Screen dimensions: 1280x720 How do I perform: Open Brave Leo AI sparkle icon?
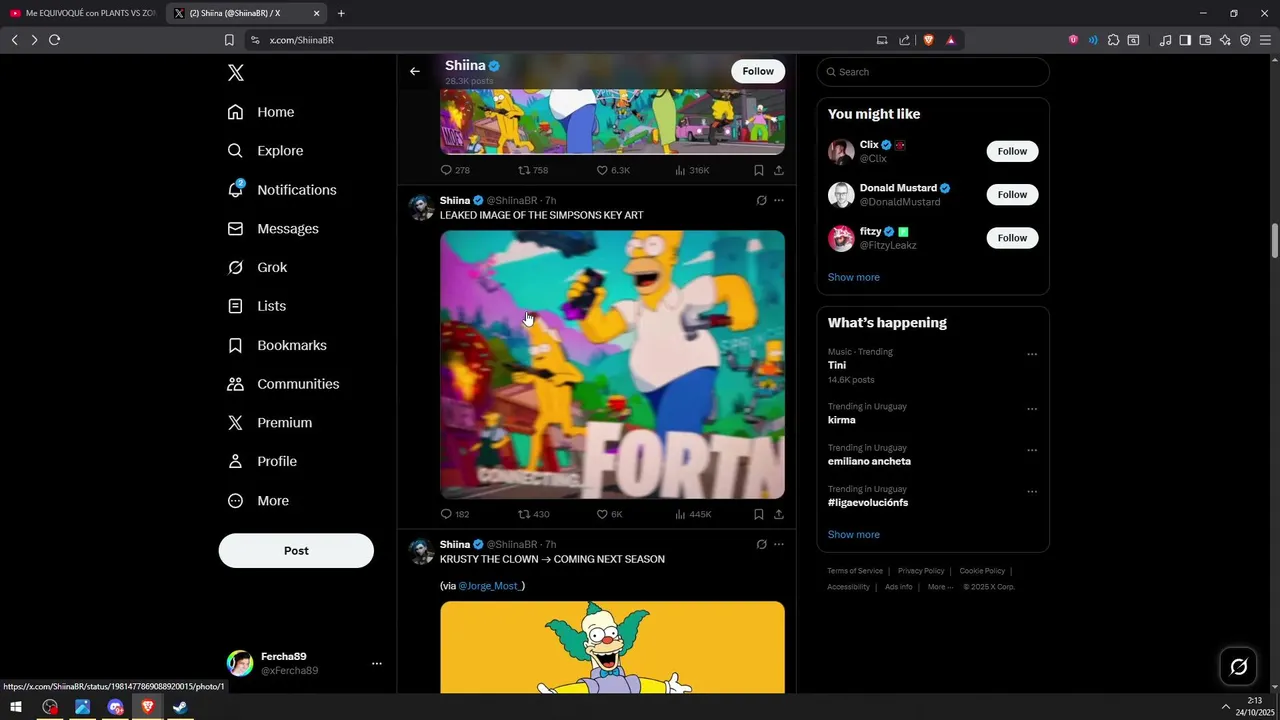1225,40
